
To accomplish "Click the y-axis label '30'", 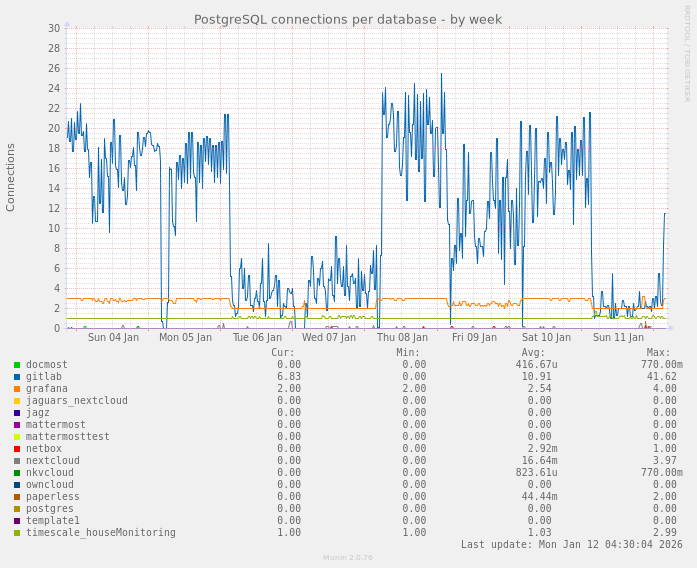I will point(54,28).
